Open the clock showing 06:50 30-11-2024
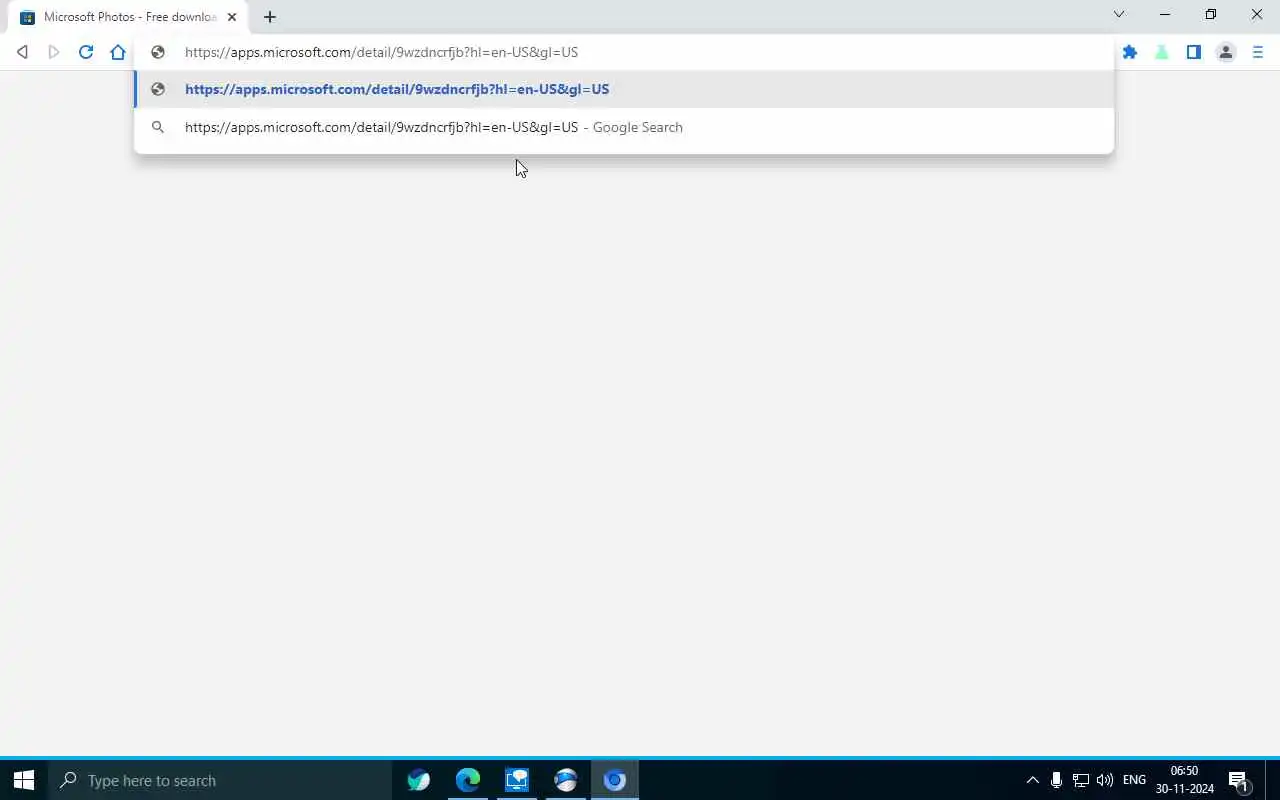 [x=1185, y=780]
